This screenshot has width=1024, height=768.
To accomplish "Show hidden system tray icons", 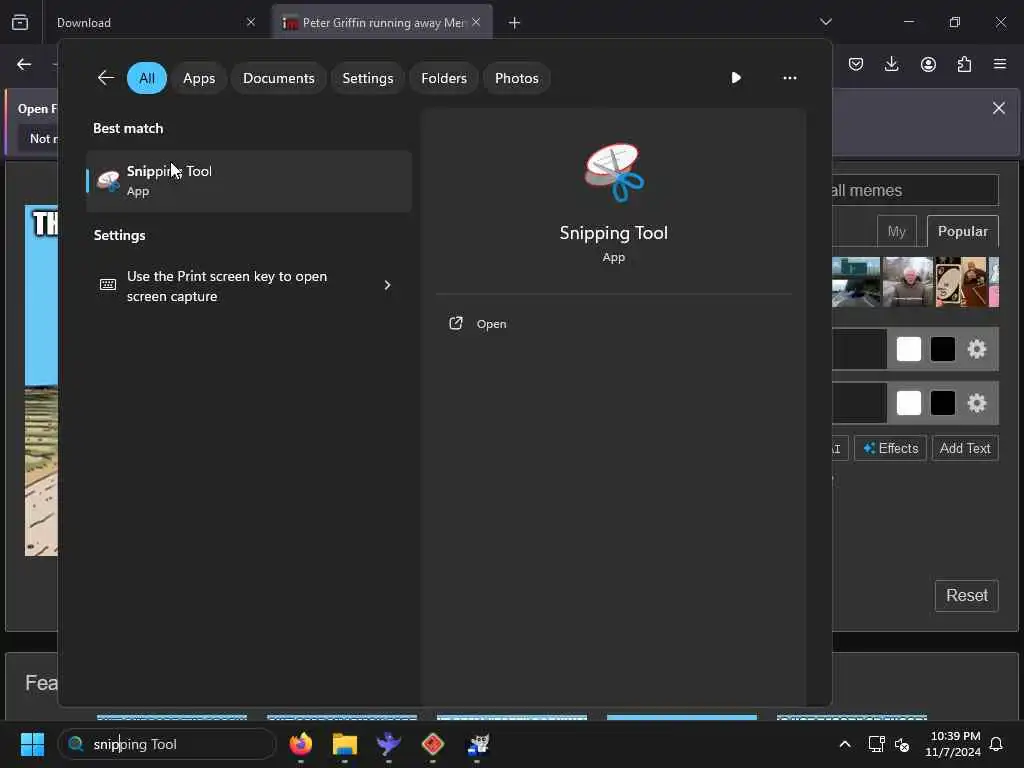I will 844,744.
